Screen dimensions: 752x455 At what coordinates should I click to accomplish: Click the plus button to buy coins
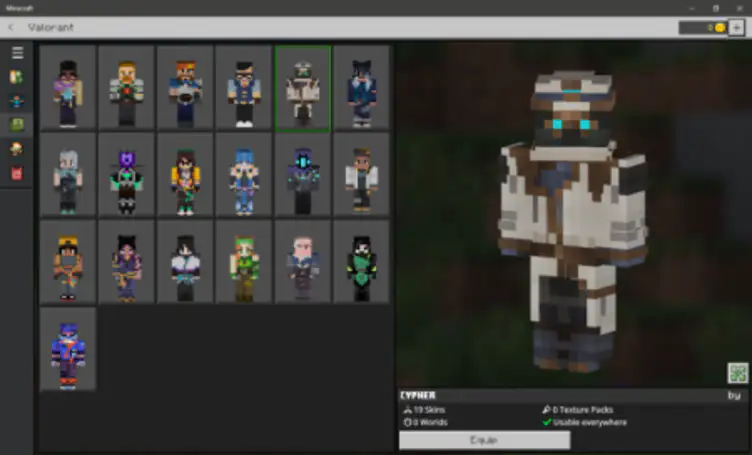(737, 28)
